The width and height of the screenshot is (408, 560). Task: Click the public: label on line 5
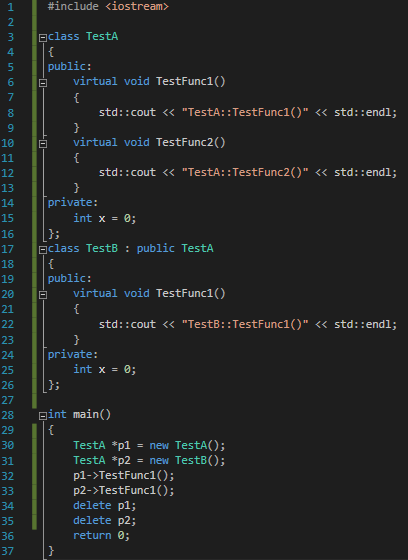pyautogui.click(x=70, y=67)
